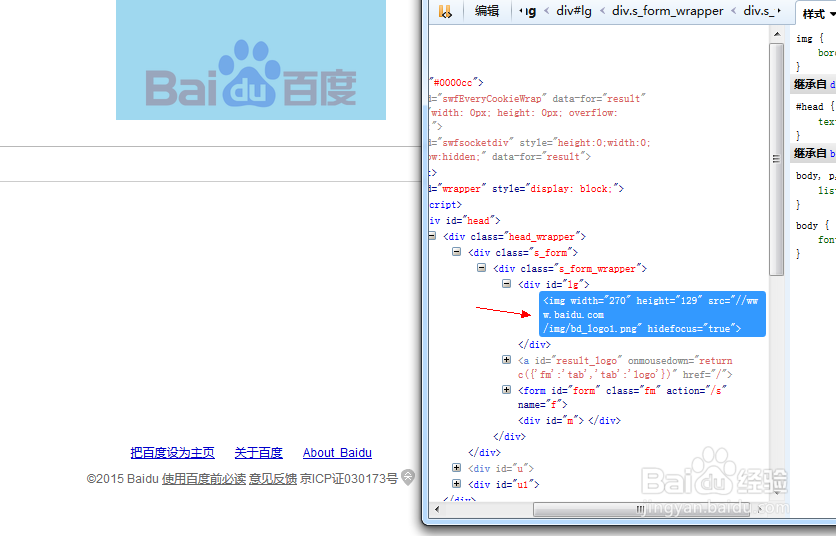
Task: Click the "#0000cc" attribute text
Action: pyautogui.click(x=456, y=83)
